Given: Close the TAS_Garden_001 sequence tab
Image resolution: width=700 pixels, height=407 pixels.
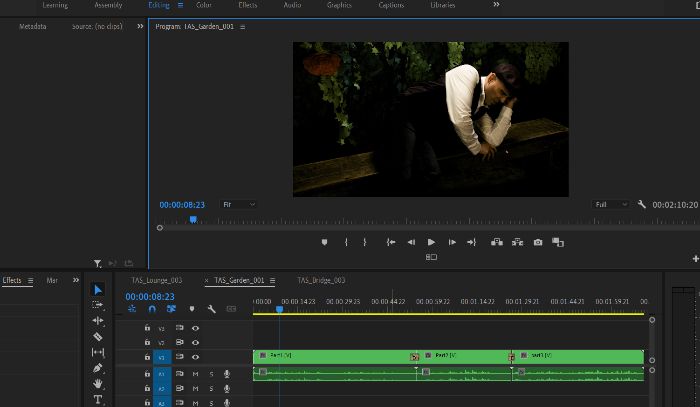Looking at the screenshot, I should coord(206,281).
